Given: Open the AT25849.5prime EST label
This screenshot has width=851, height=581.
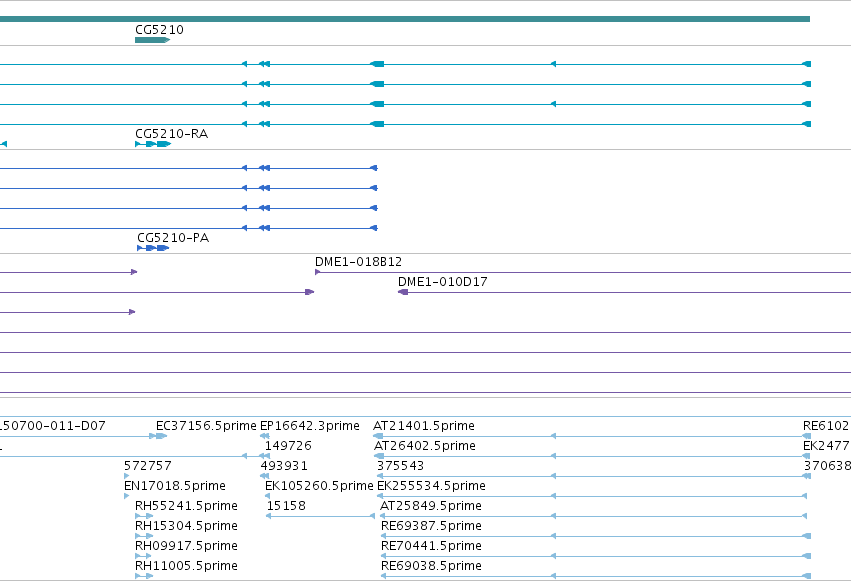Looking at the screenshot, I should pyautogui.click(x=431, y=506).
